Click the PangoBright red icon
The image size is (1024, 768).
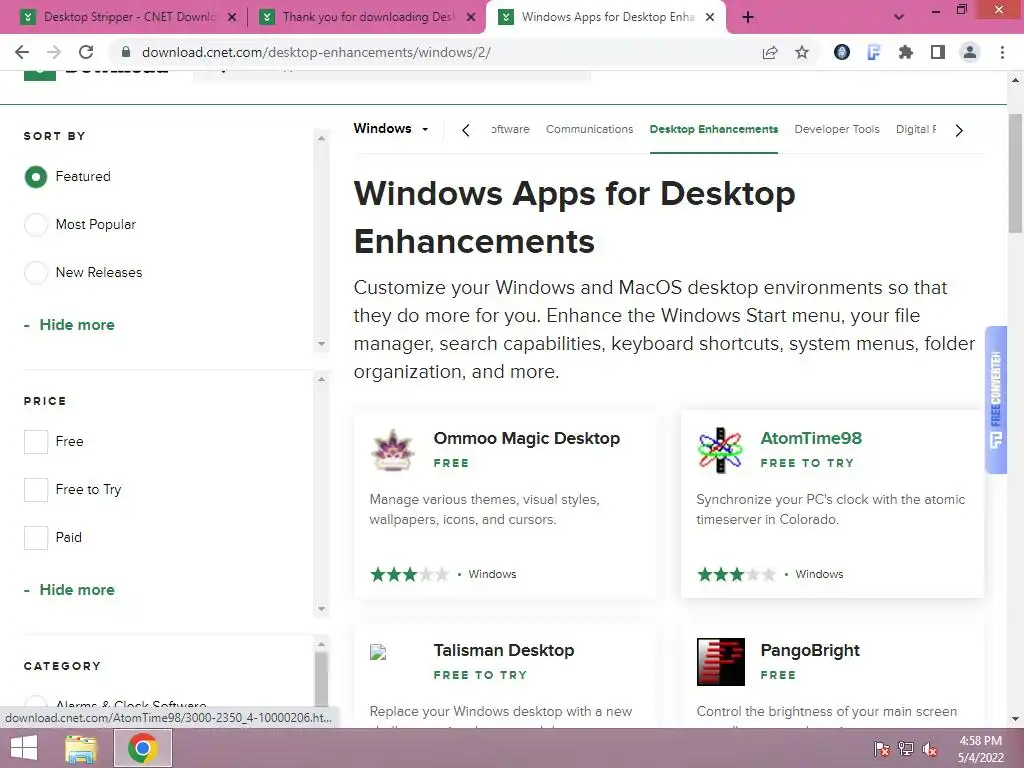720,662
